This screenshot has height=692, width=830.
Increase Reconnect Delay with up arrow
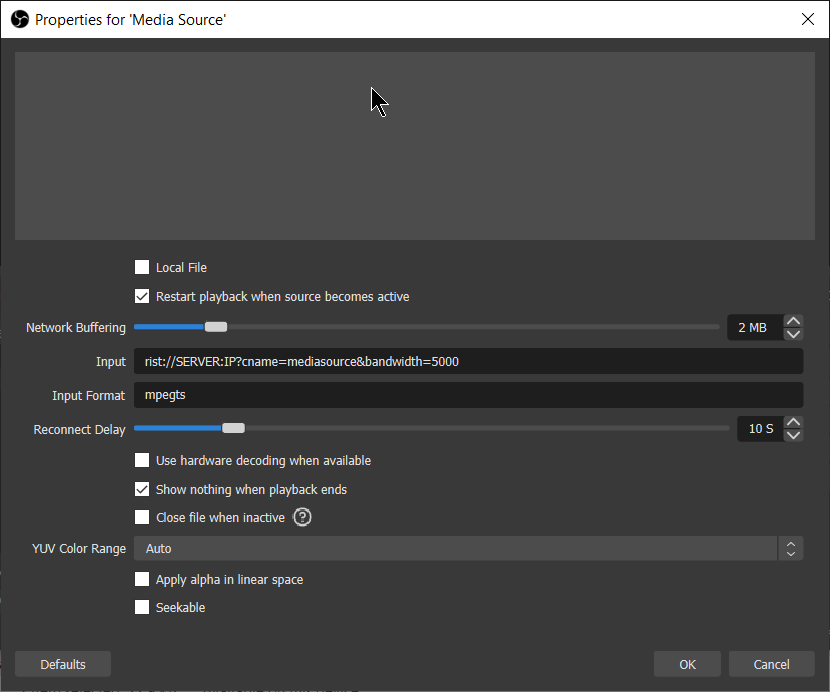[x=793, y=422]
